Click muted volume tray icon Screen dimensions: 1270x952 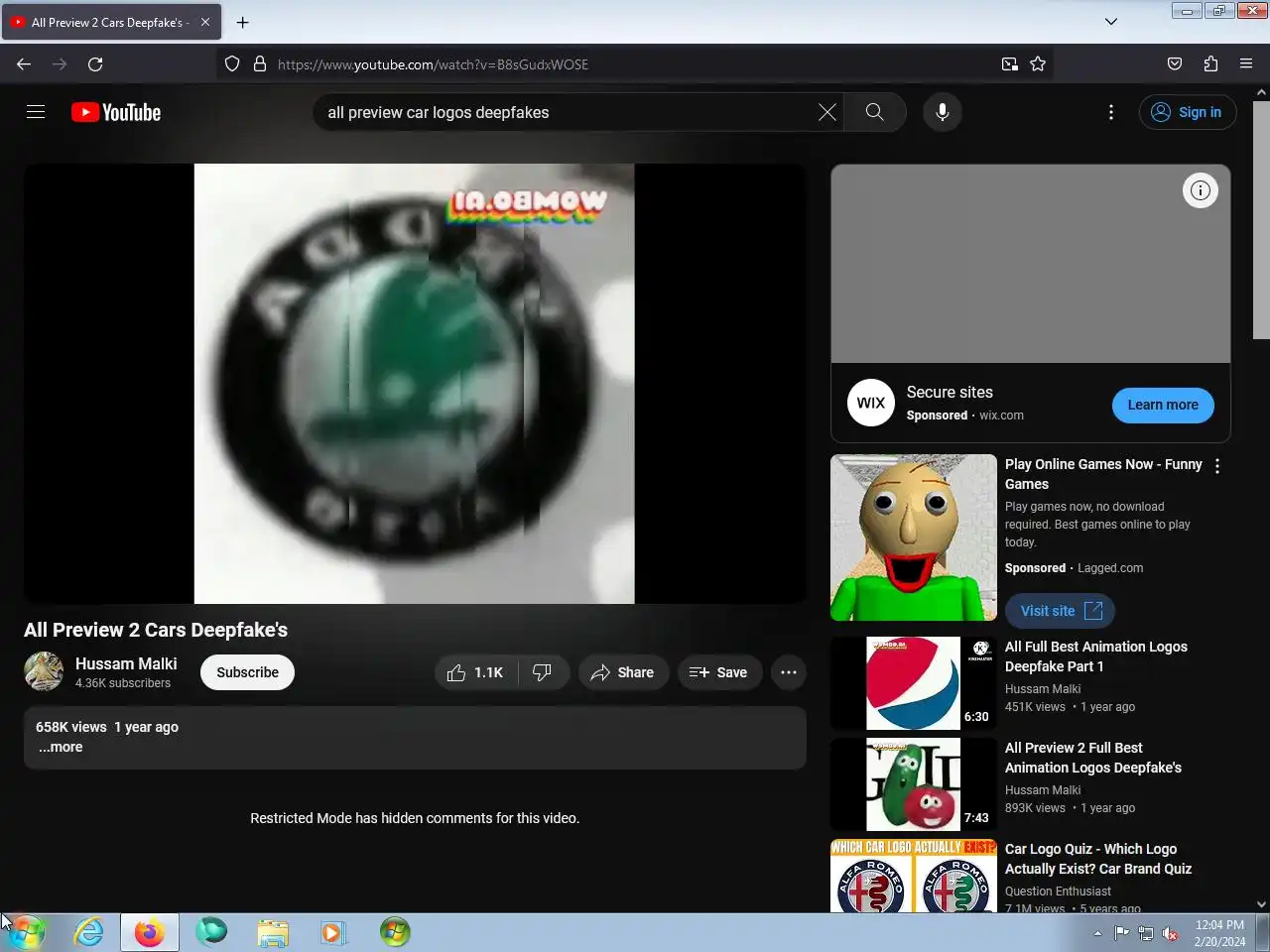pyautogui.click(x=1171, y=933)
